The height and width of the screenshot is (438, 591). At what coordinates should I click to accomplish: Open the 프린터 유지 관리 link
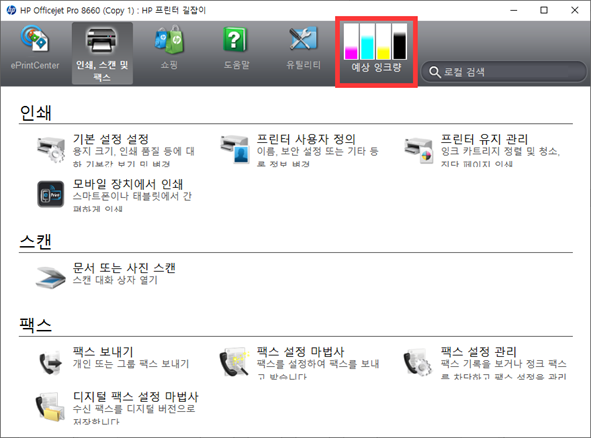[484, 139]
